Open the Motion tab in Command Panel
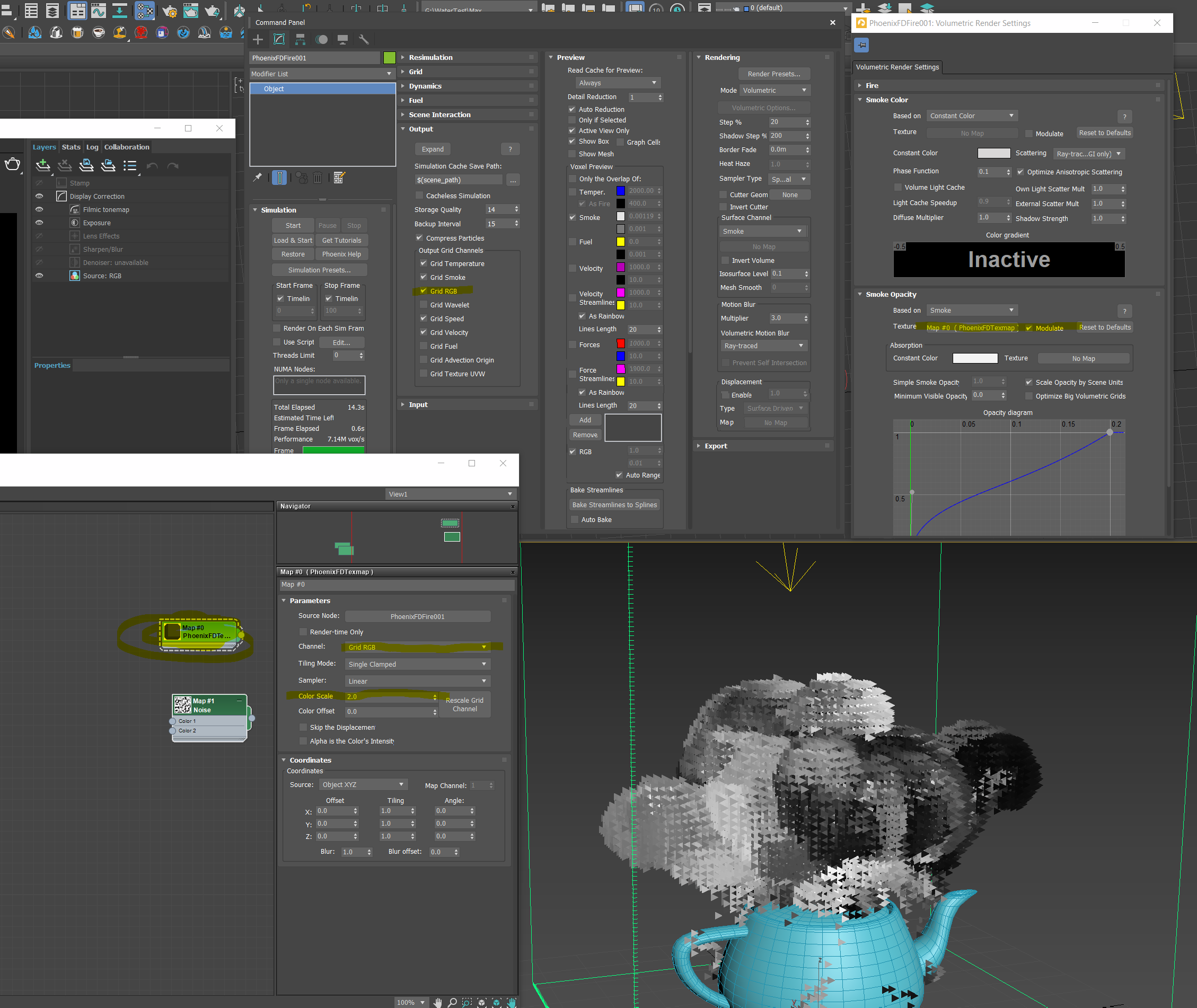The height and width of the screenshot is (1008, 1197). coord(322,39)
